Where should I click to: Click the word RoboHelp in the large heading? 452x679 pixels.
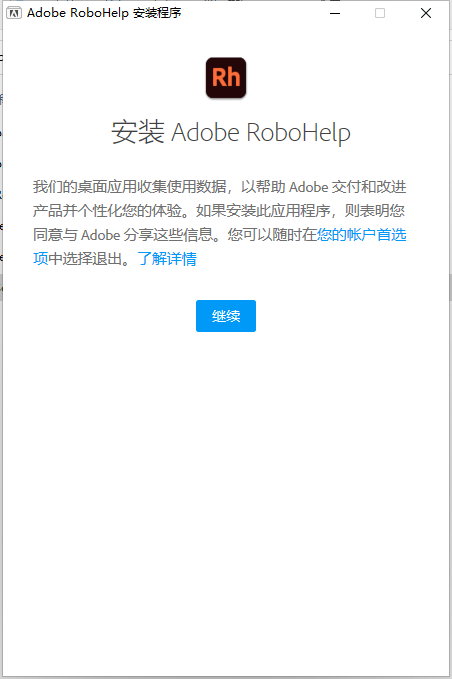pos(298,133)
